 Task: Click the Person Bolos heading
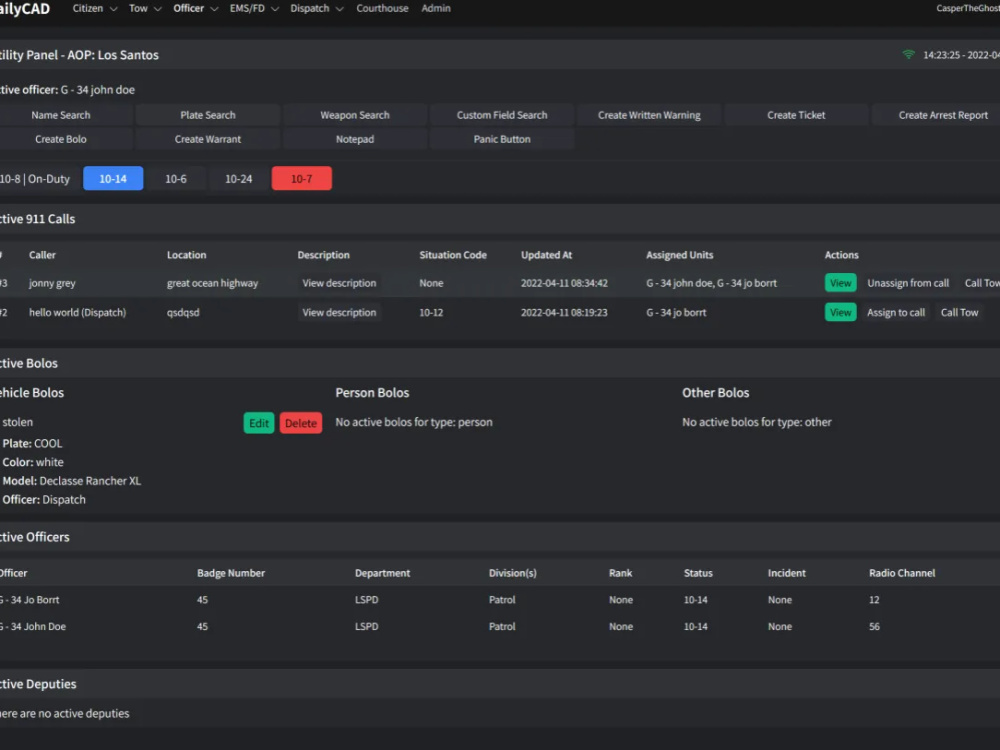(x=372, y=393)
